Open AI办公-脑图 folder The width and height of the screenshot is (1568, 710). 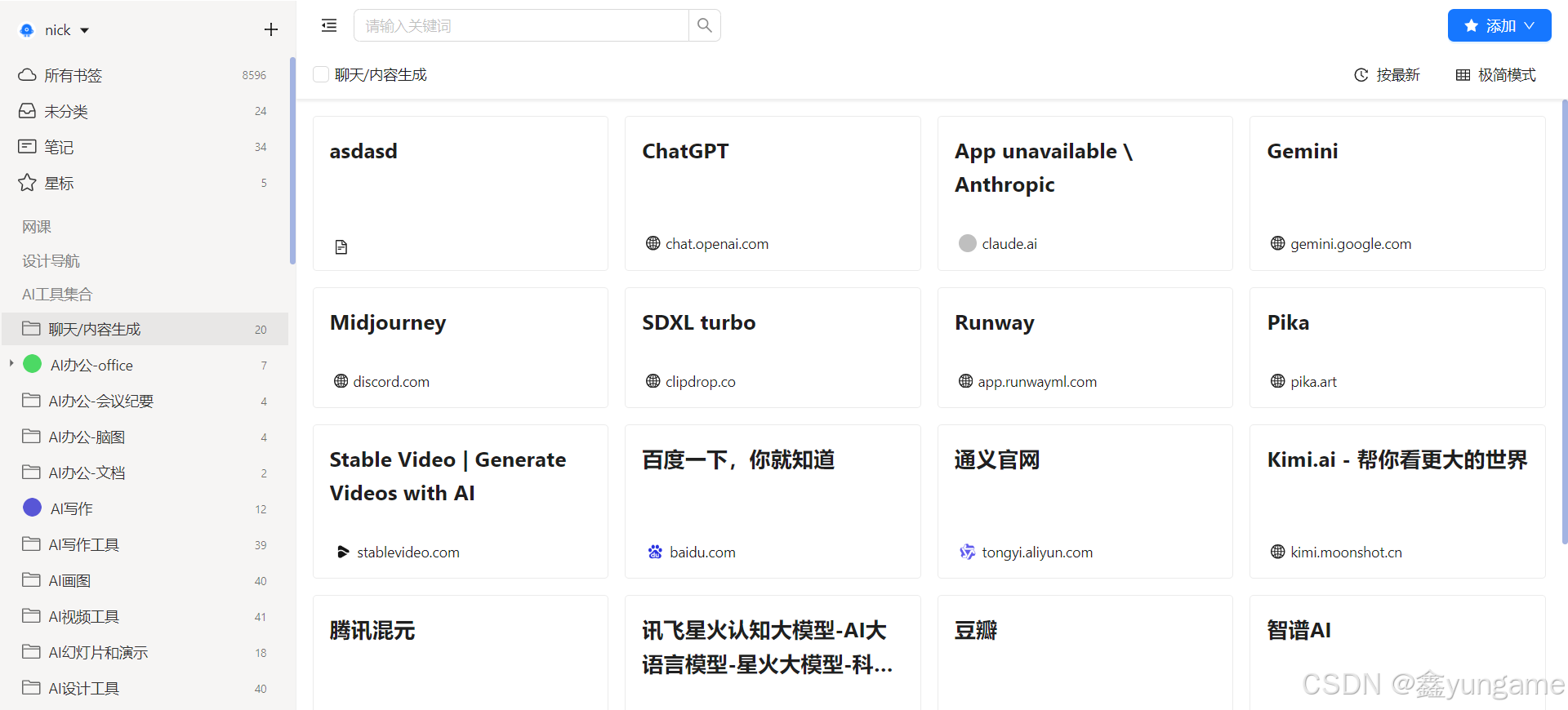[x=144, y=437]
